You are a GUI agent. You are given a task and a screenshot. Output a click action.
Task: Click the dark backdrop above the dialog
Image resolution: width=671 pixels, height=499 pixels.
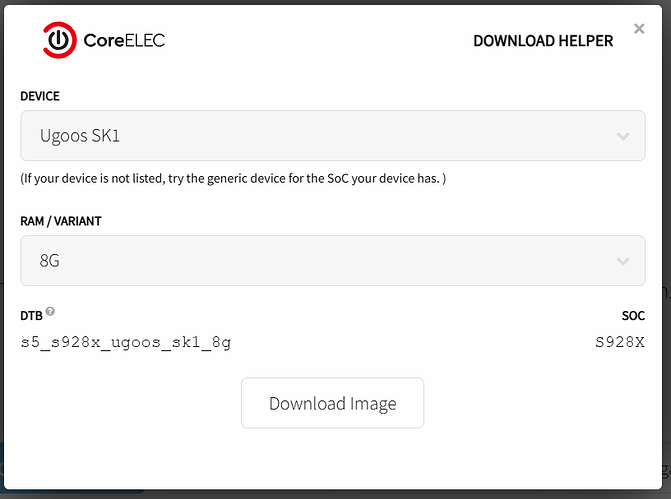pyautogui.click(x=336, y=2)
